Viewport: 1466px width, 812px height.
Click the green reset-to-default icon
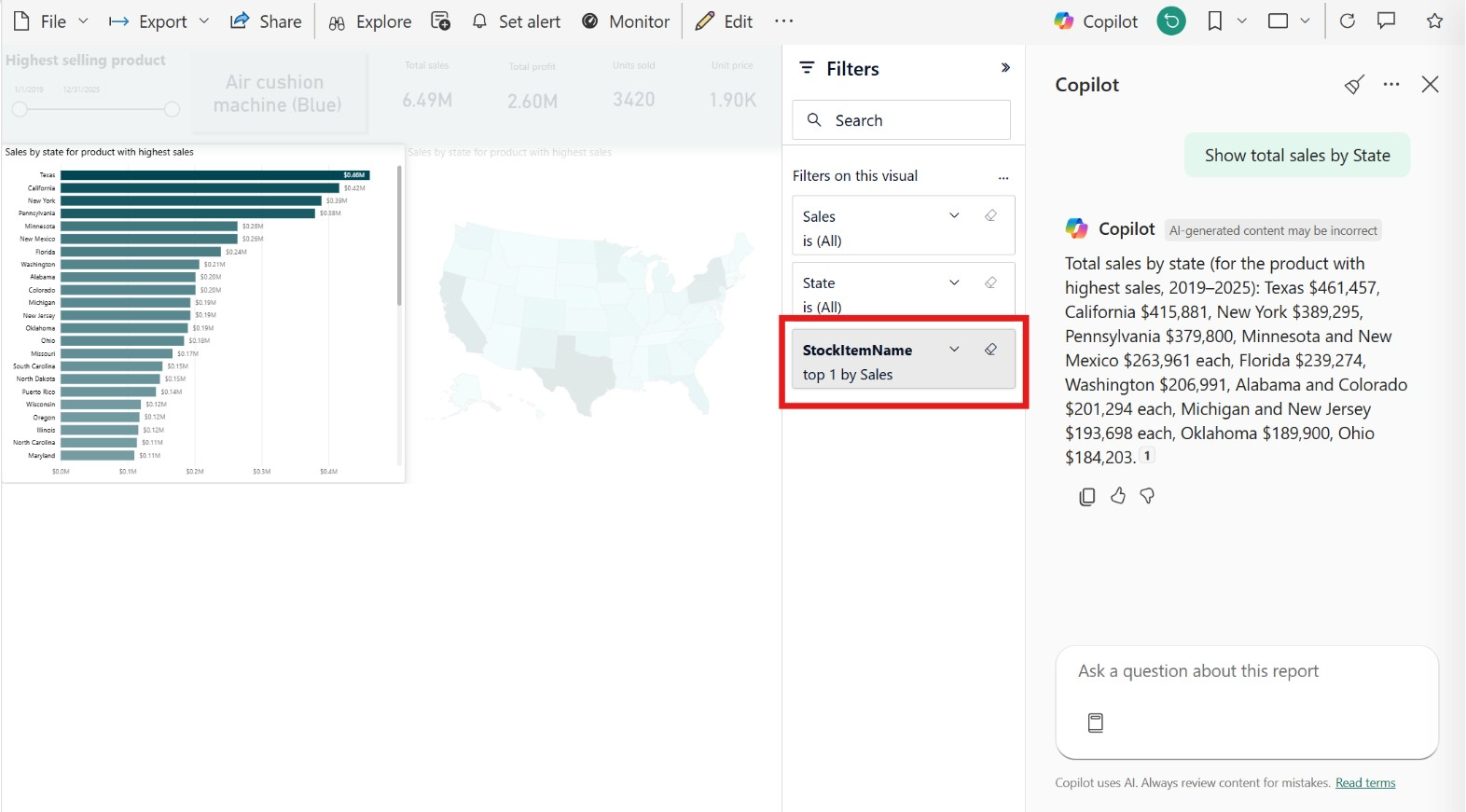1171,21
